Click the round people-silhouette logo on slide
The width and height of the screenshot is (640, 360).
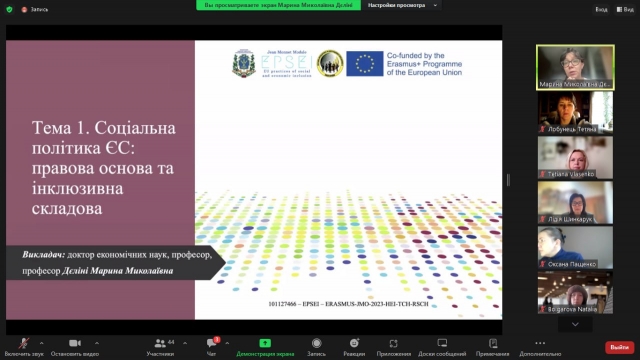coord(330,64)
